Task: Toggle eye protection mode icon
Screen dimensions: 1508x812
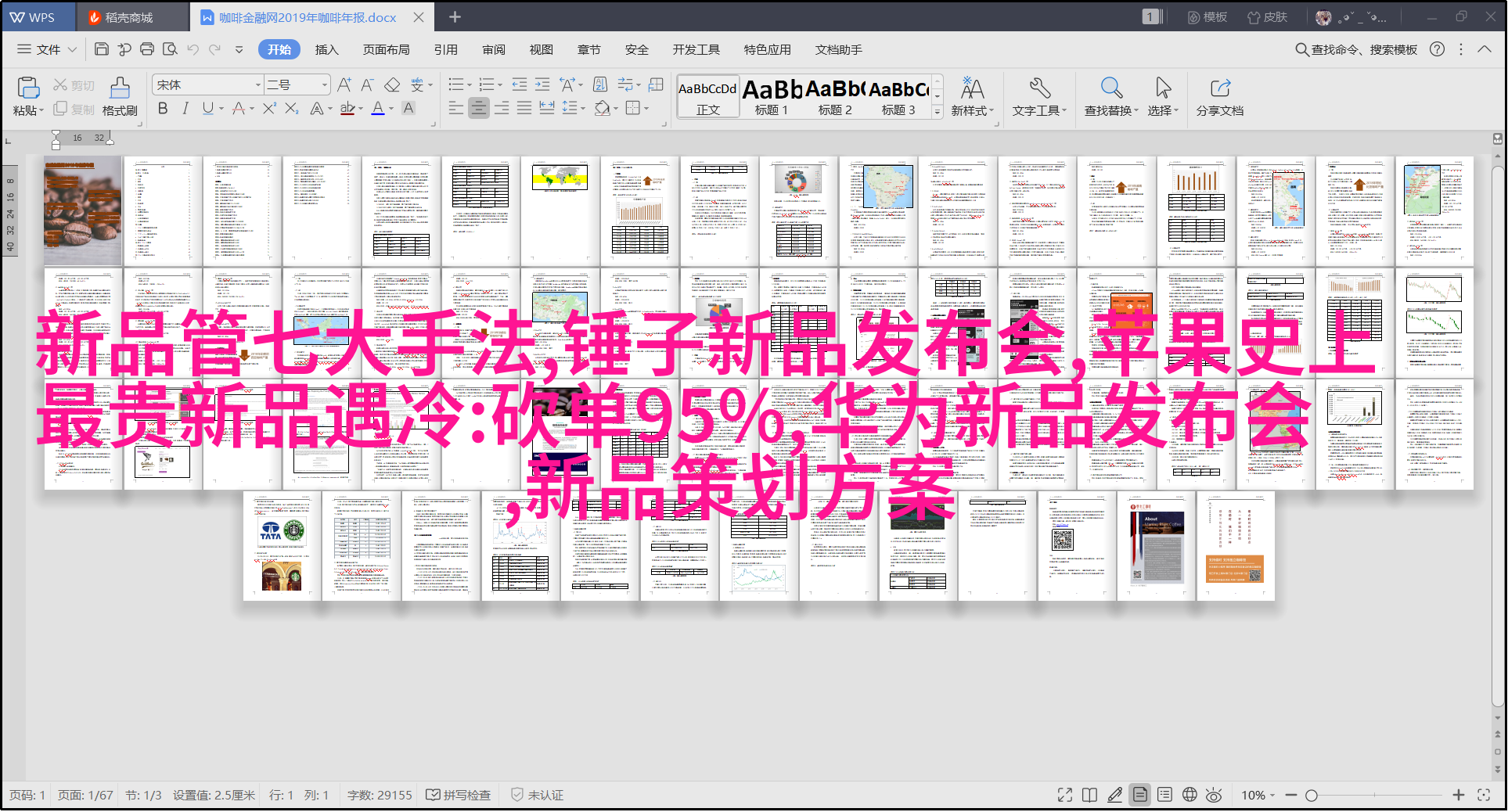Action: coord(1214,795)
